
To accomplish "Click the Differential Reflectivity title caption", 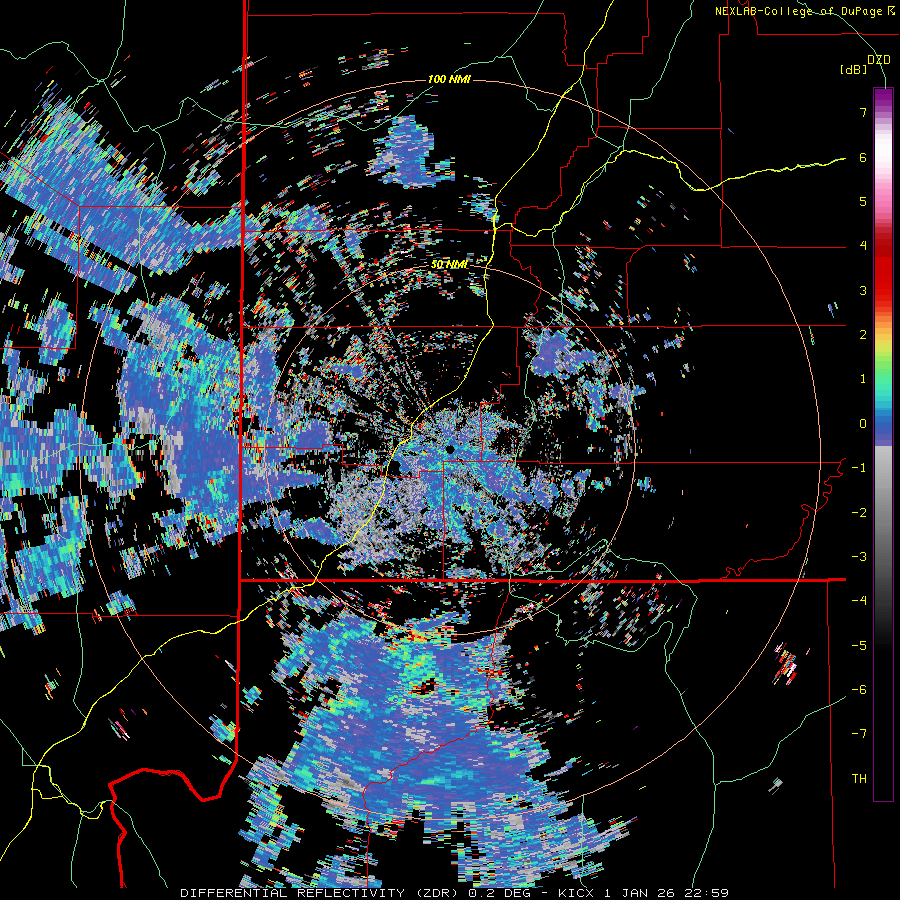I will point(455,893).
